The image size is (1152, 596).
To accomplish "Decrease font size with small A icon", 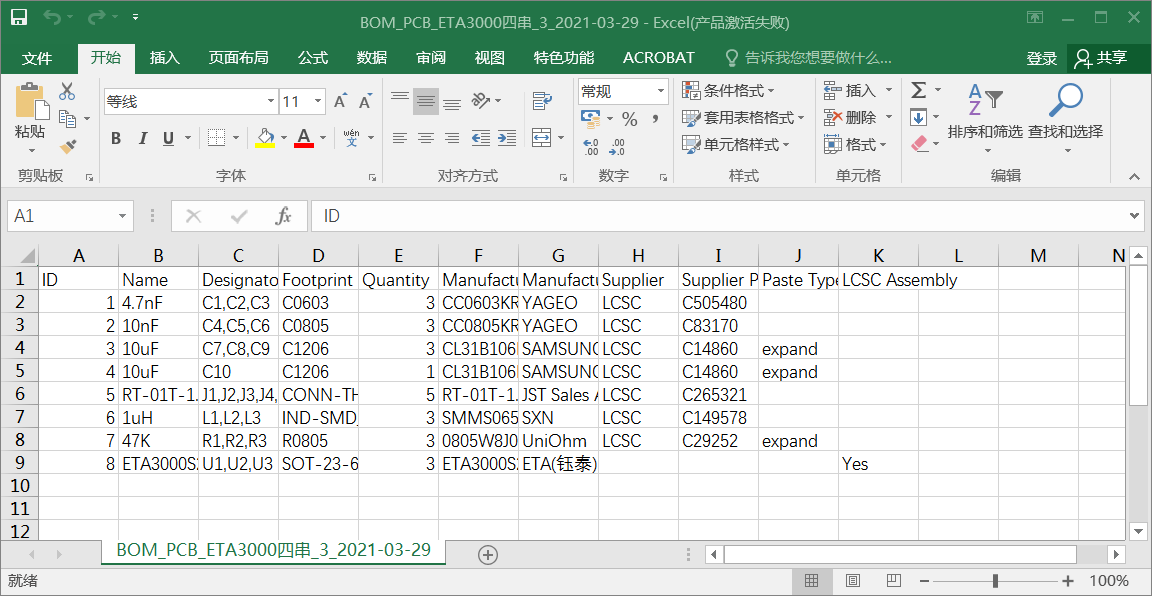I will (365, 101).
